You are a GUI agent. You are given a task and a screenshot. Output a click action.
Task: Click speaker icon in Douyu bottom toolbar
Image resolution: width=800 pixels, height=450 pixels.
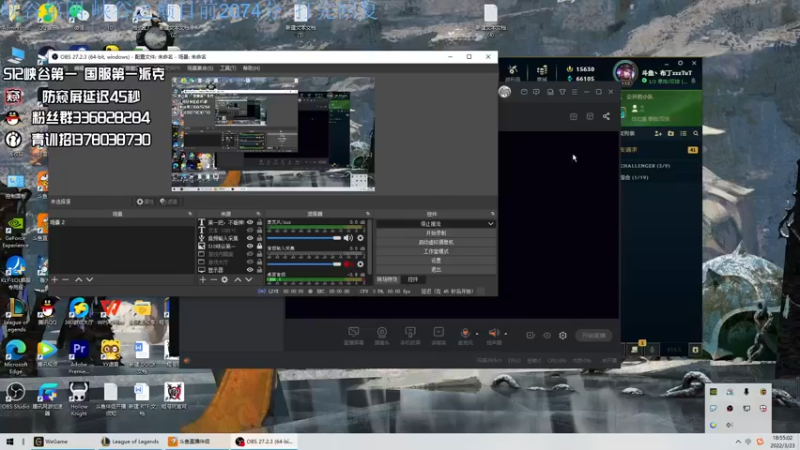pos(493,333)
